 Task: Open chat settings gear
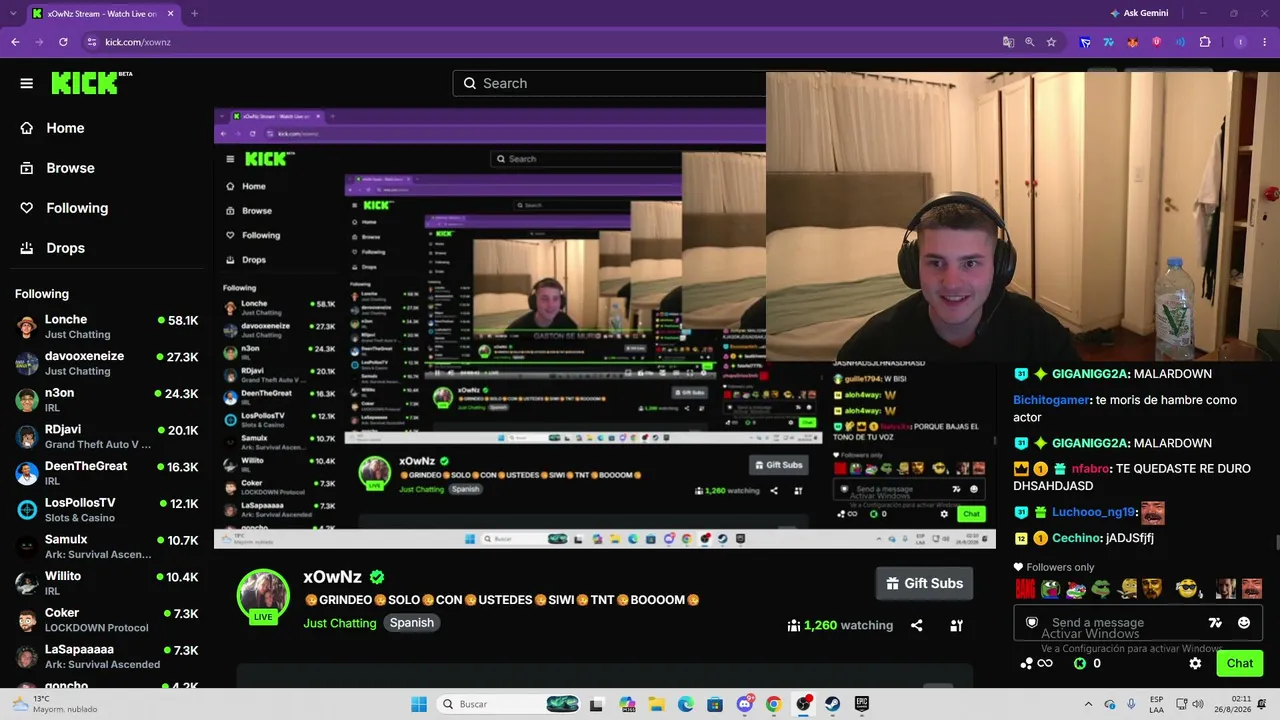click(x=1195, y=663)
